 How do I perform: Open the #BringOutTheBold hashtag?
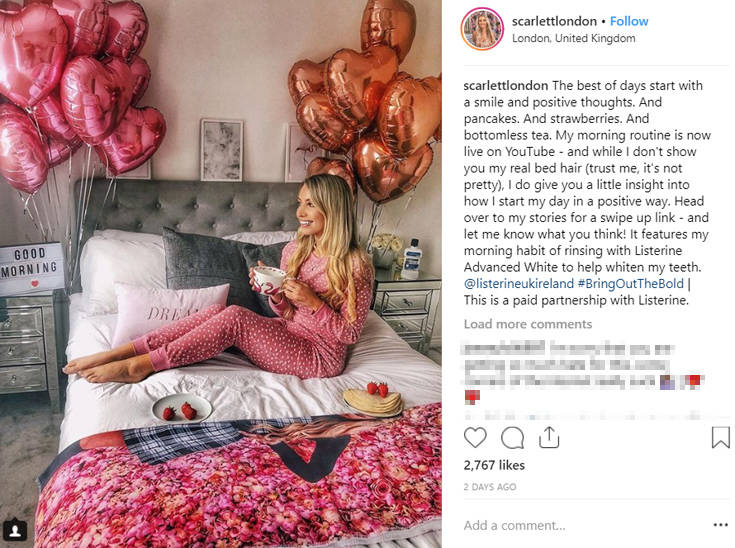[630, 284]
